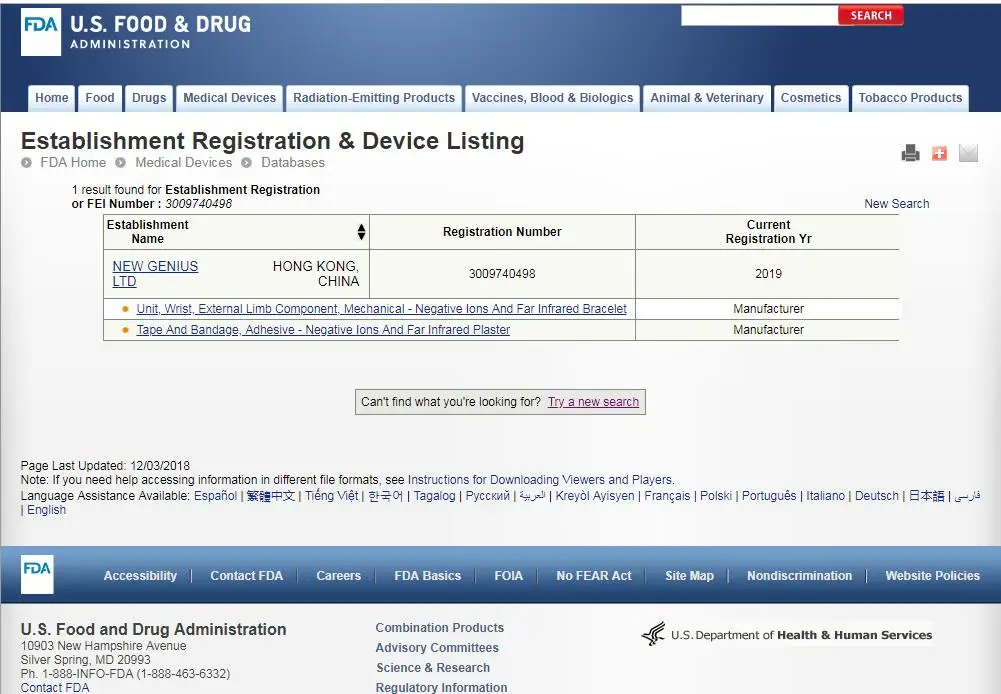Click the red plus share icon
The width and height of the screenshot is (1001, 694).
pyautogui.click(x=939, y=153)
